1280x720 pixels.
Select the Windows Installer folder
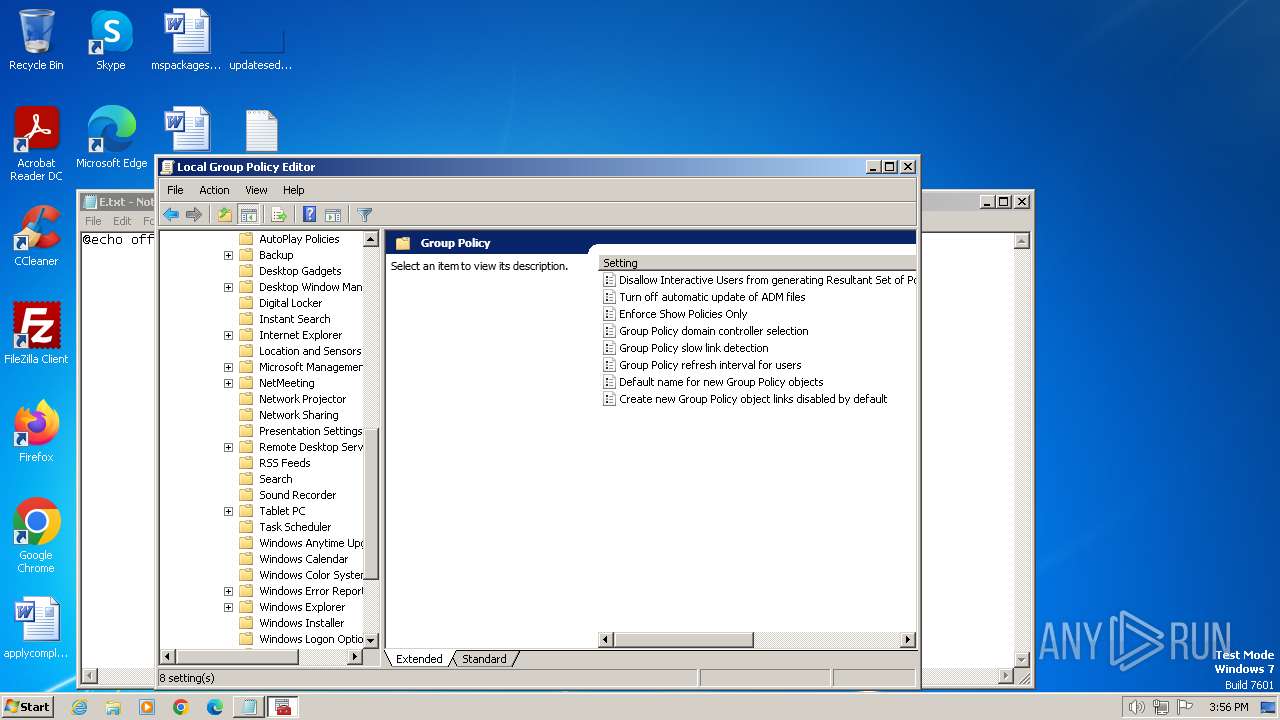pos(301,623)
